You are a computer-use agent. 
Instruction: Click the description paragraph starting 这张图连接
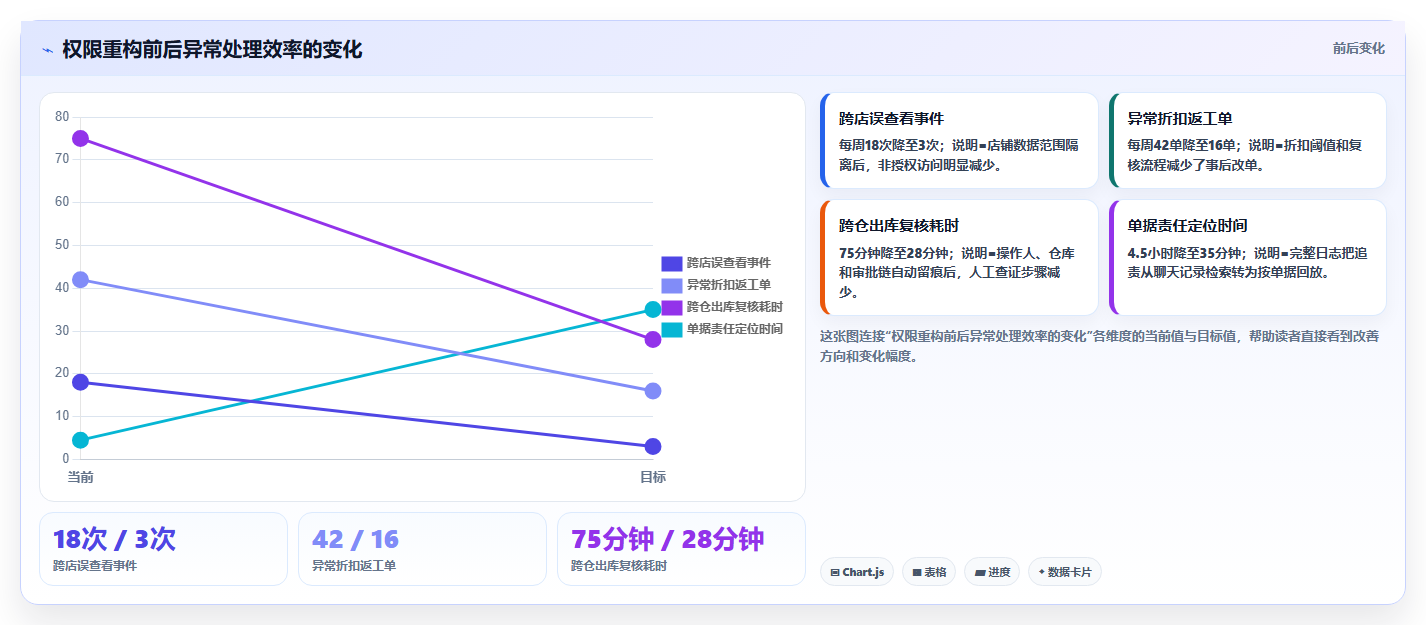[1100, 346]
